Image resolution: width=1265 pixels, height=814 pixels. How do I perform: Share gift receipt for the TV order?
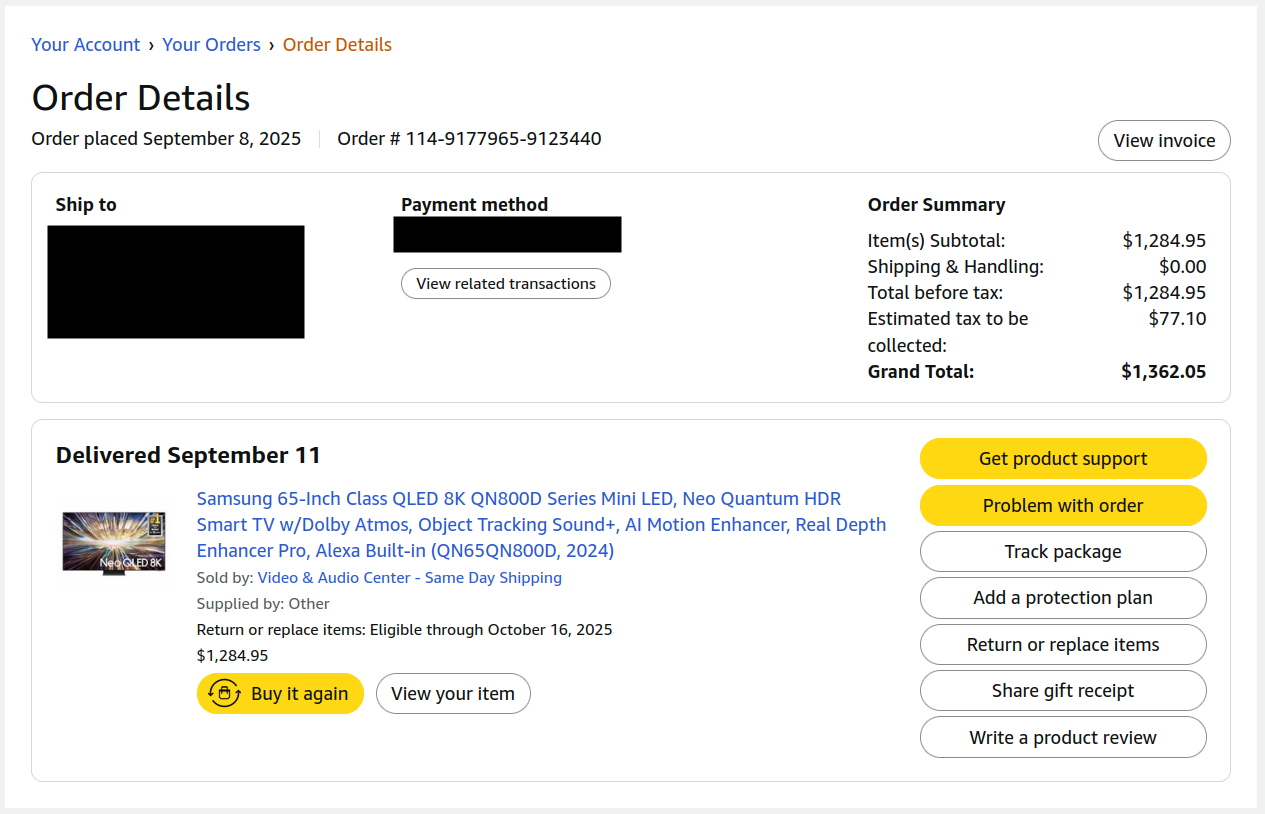pyautogui.click(x=1062, y=690)
